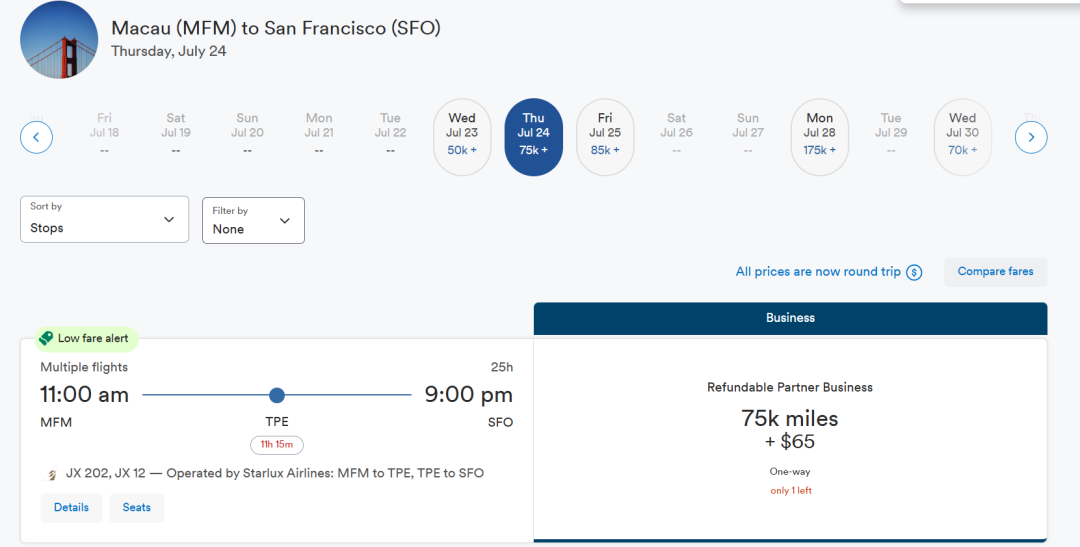
Task: Open the Sort by Stops dropdown
Action: [x=104, y=219]
